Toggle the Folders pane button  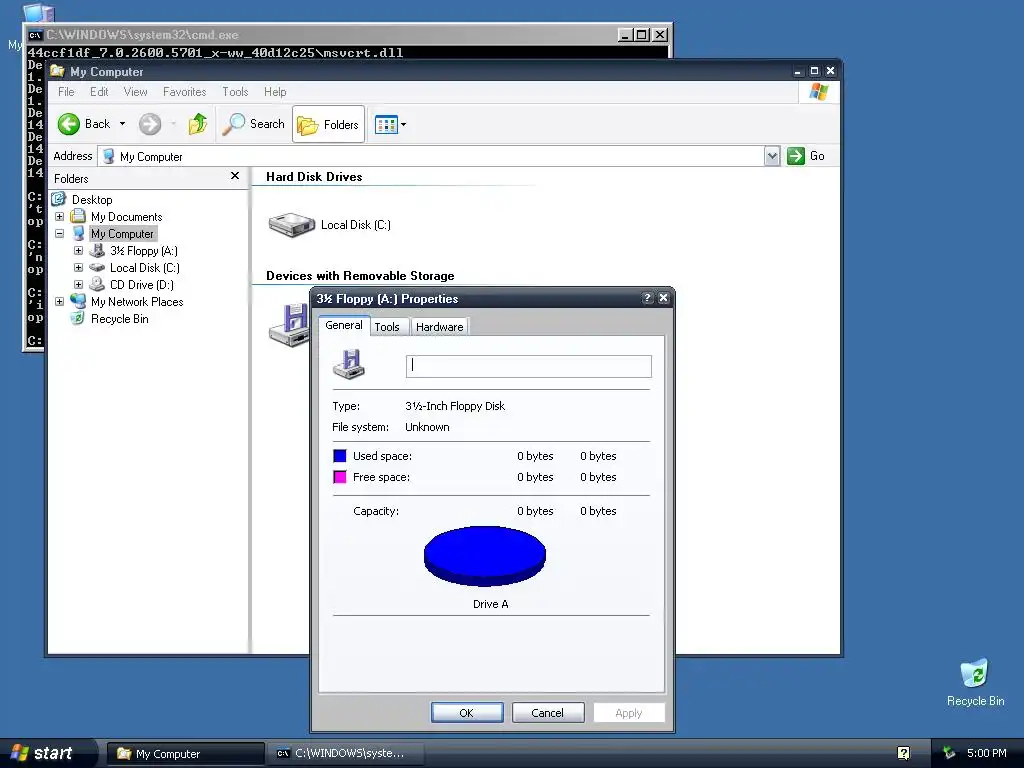(x=328, y=124)
